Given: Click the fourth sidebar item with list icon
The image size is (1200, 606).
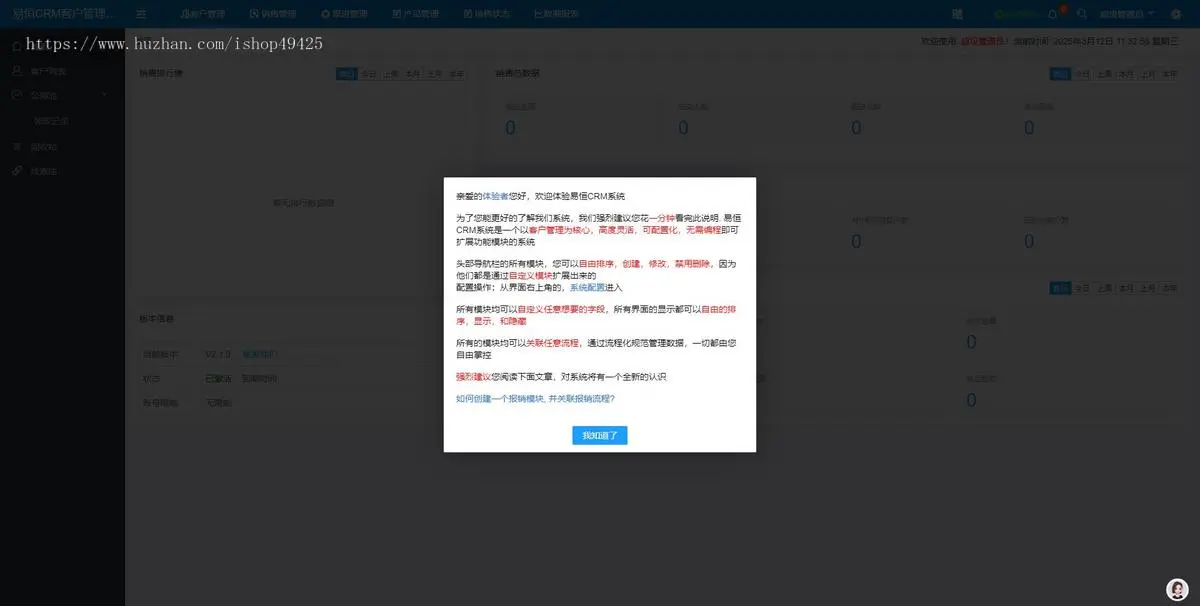Looking at the screenshot, I should coord(62,147).
